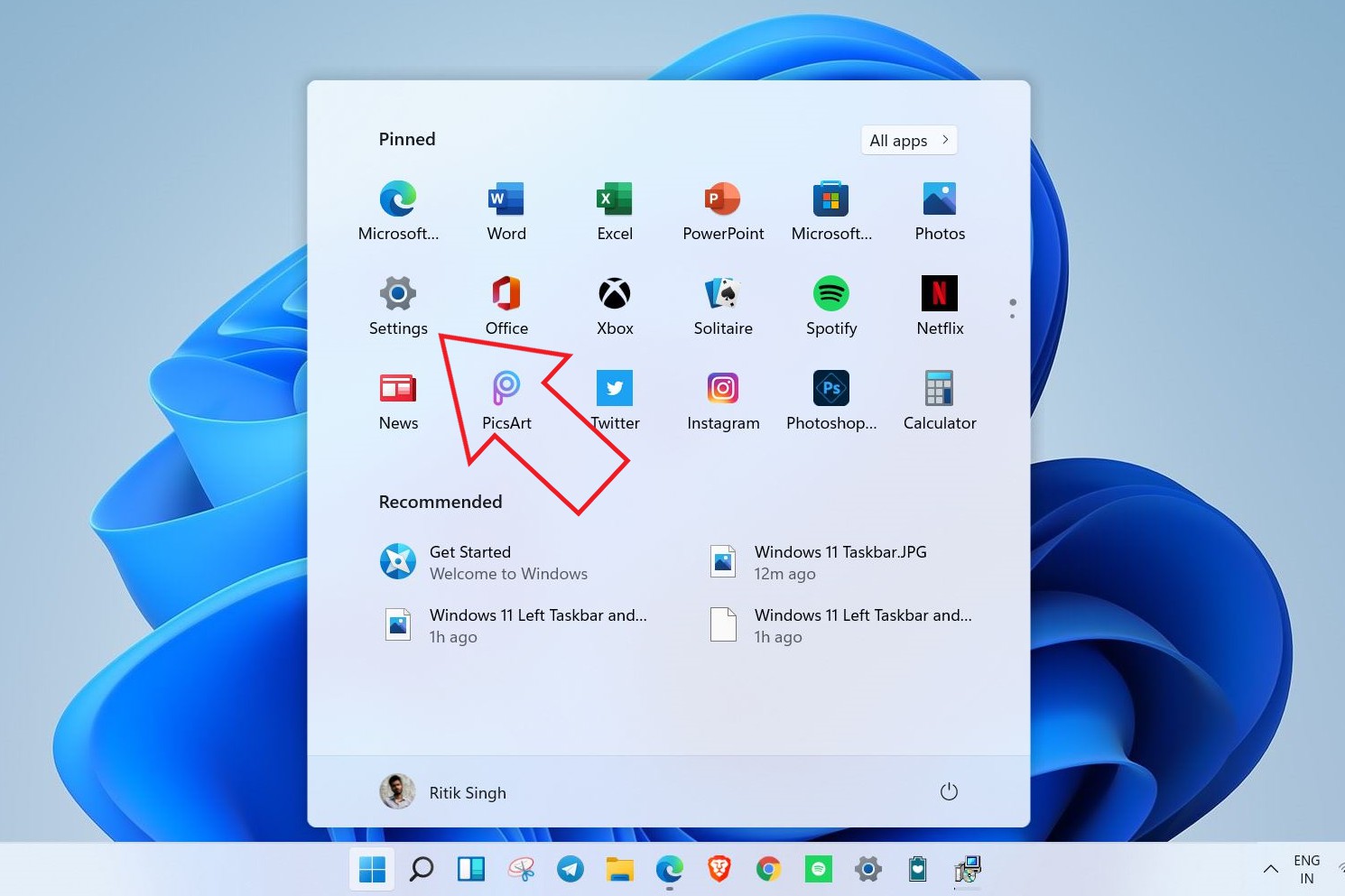Start PowerPoint from pinned apps
This screenshot has height=896, width=1345.
pyautogui.click(x=723, y=211)
